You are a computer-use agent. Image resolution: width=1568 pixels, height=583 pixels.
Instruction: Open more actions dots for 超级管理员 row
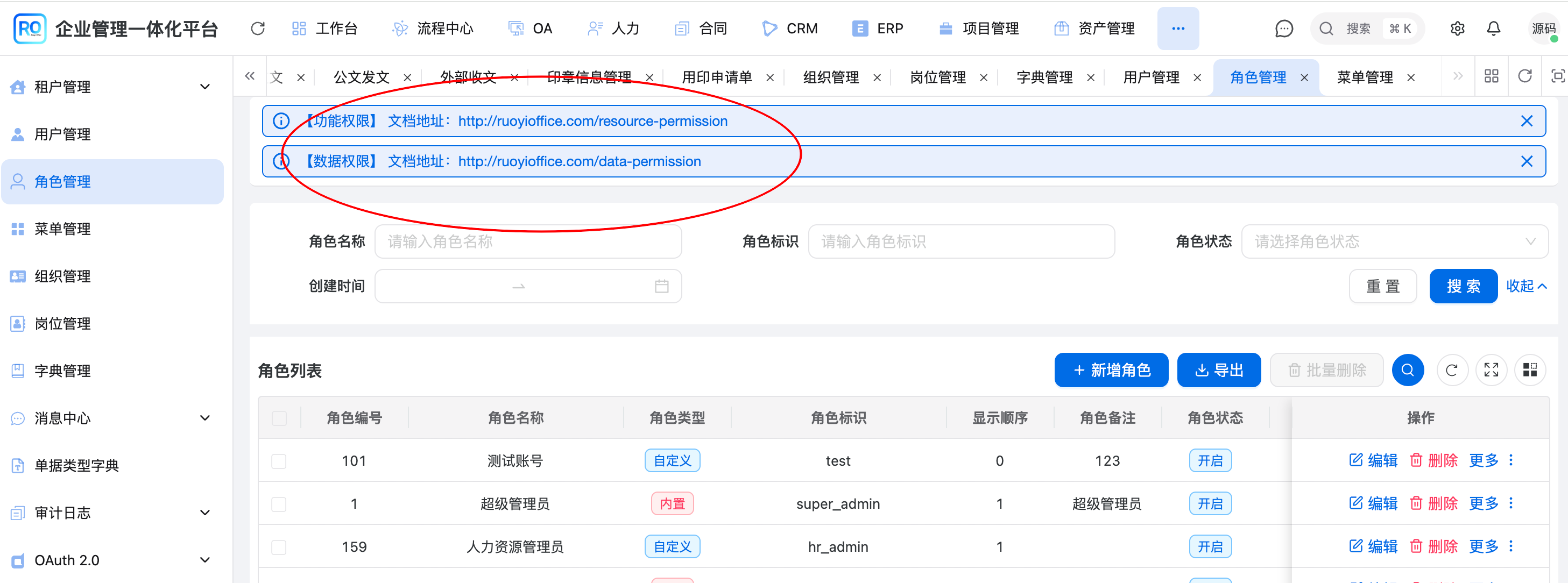tap(1511, 503)
